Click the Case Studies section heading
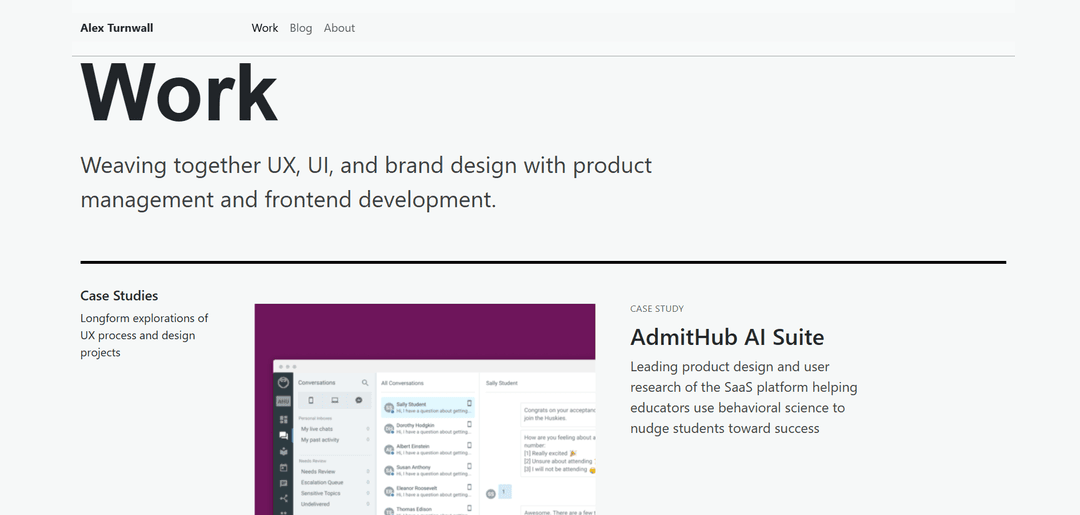This screenshot has height=515, width=1080. pyautogui.click(x=119, y=295)
